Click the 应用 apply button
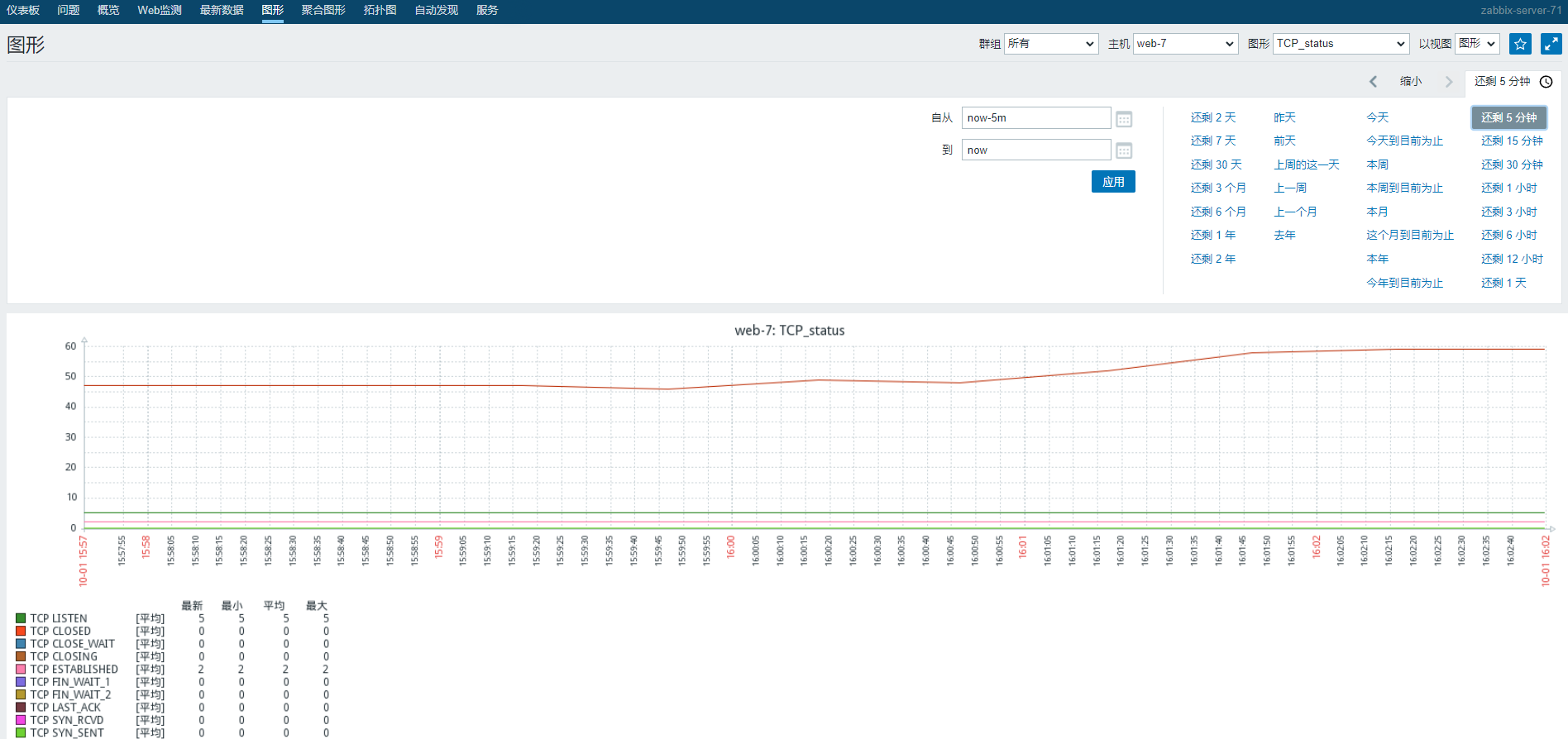 [1113, 182]
